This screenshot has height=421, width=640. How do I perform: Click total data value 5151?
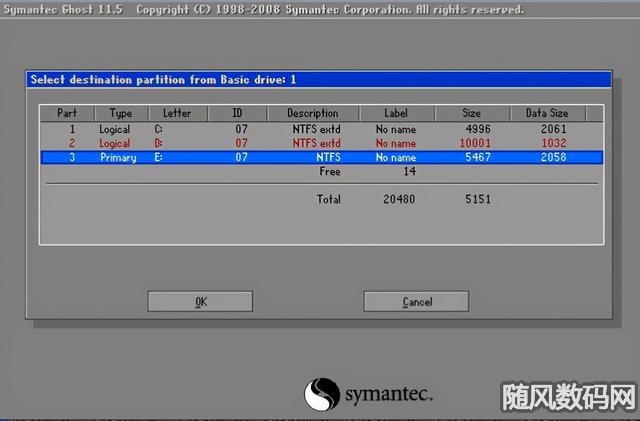point(478,199)
